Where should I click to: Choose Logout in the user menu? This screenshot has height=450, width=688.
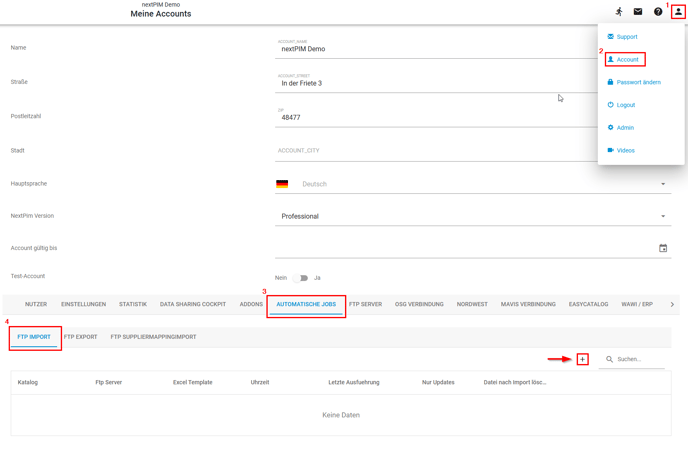coord(621,105)
